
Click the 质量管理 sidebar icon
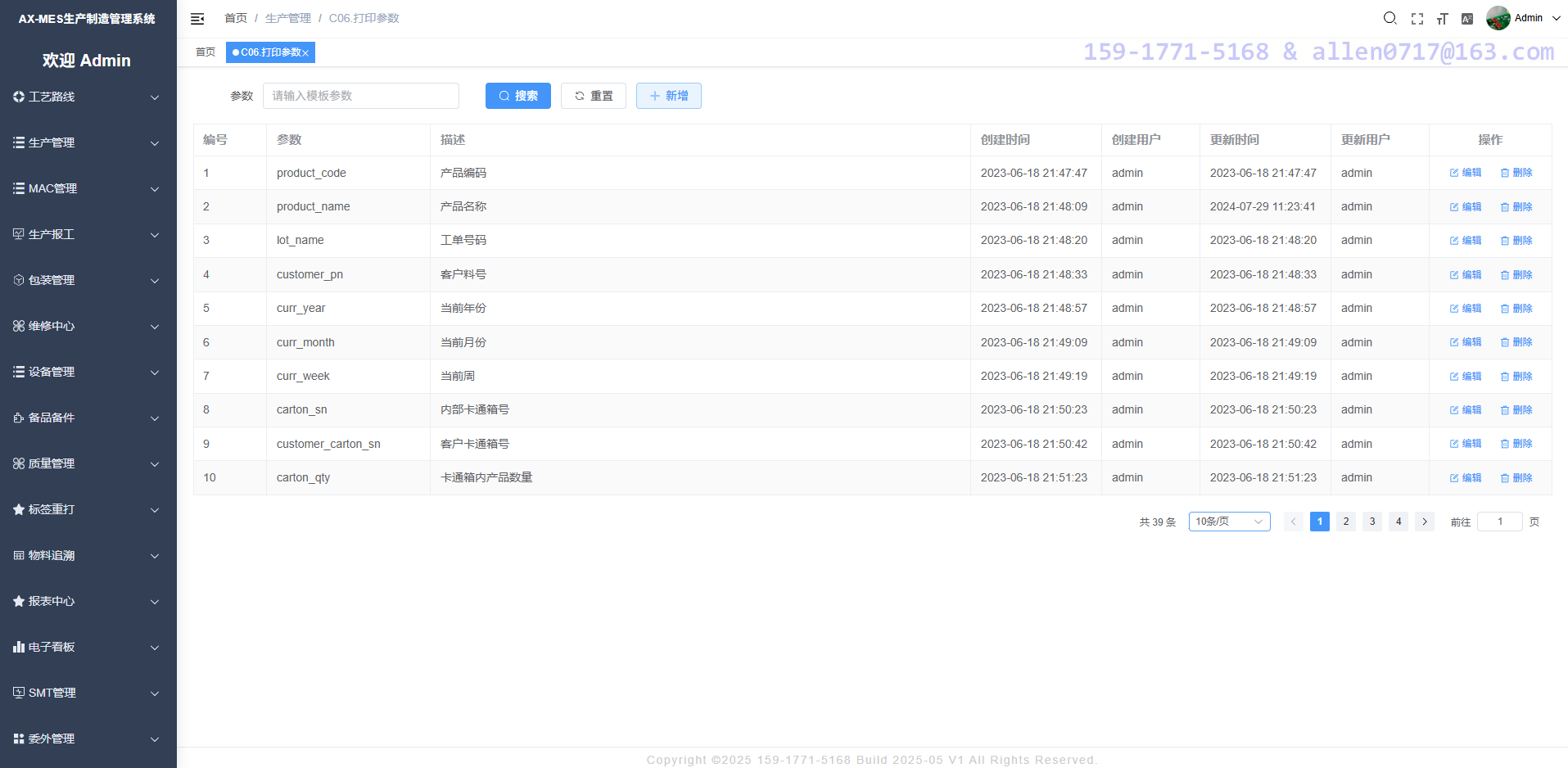[x=19, y=463]
